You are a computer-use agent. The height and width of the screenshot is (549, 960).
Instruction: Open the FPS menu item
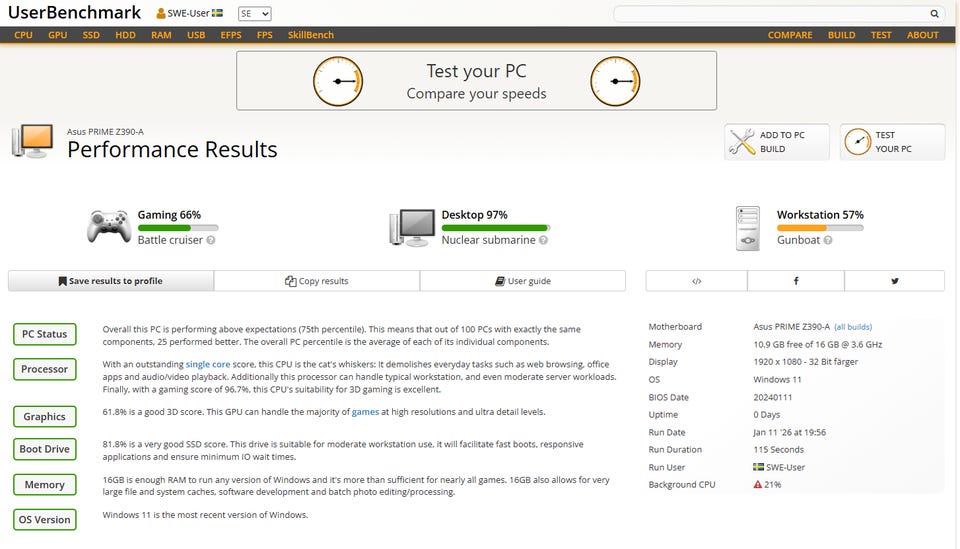pyautogui.click(x=264, y=35)
